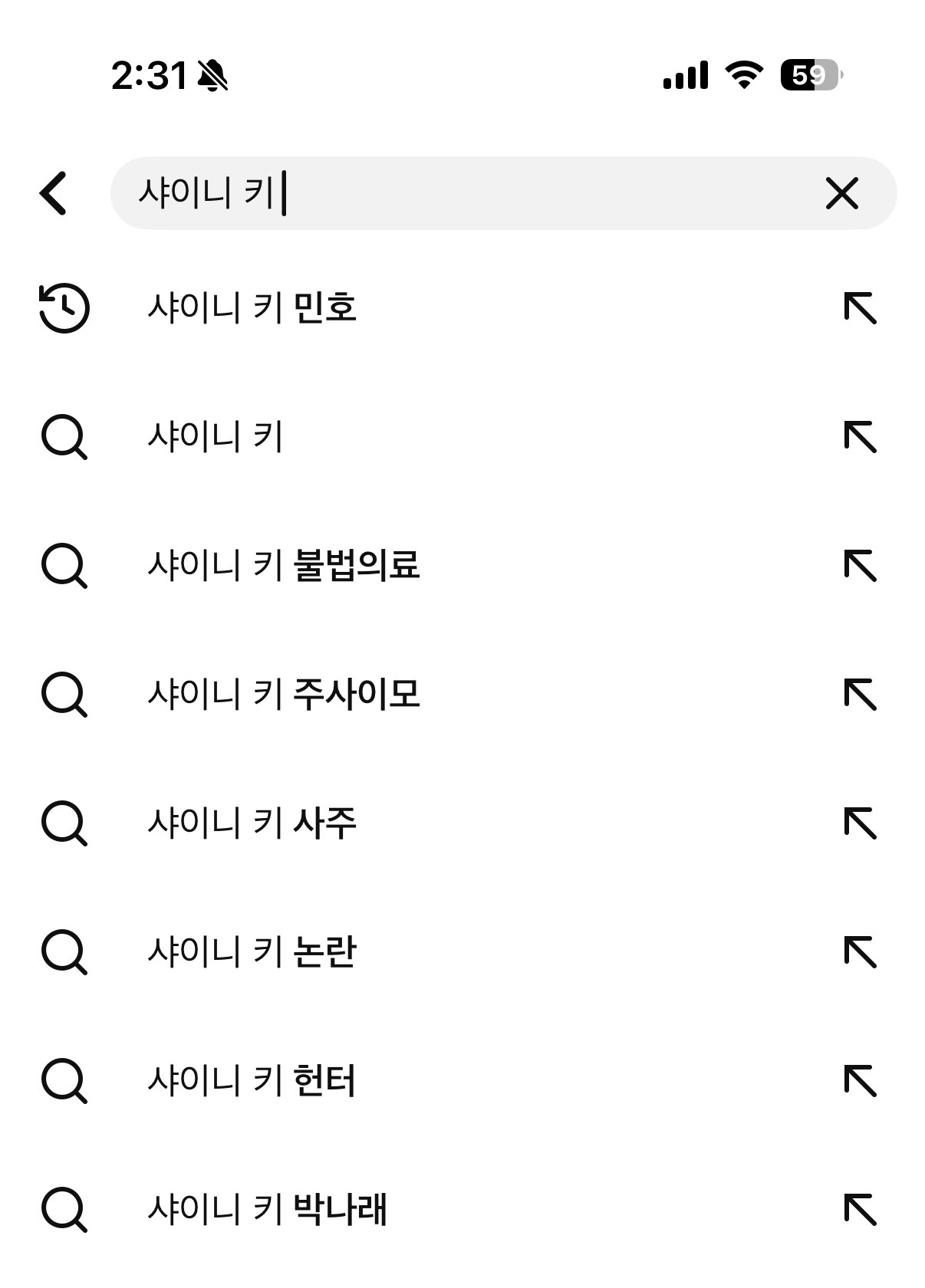
Task: Open 샤이니 키 사주 suggestion
Action: tap(252, 823)
